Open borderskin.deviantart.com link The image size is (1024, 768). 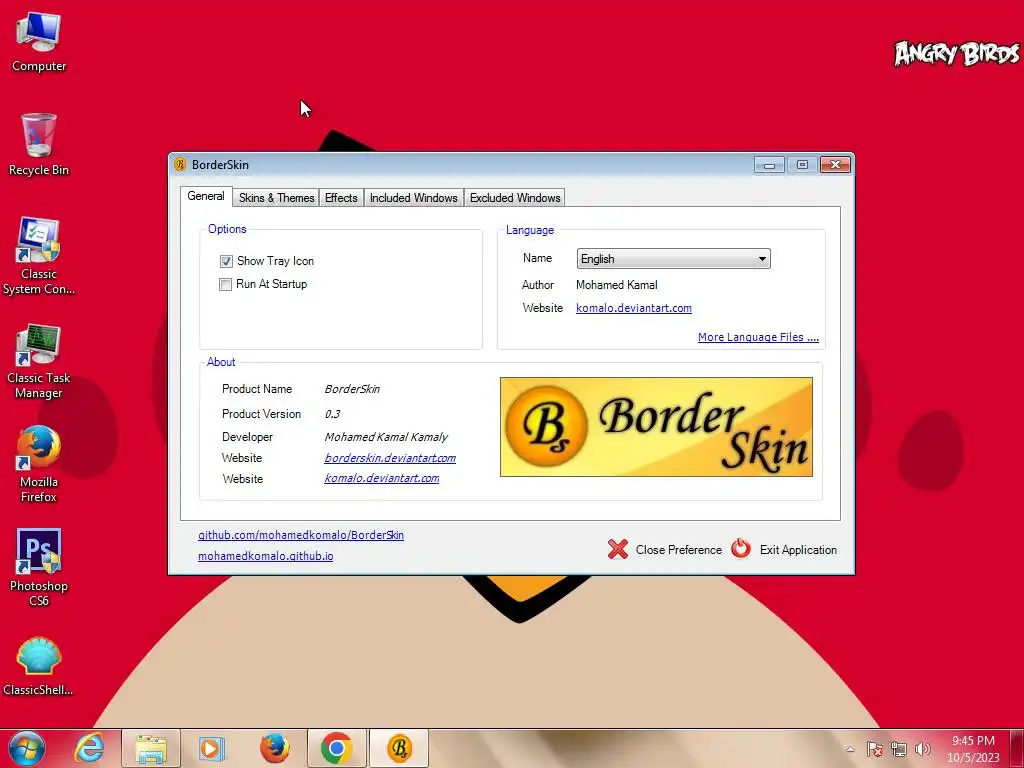click(390, 458)
